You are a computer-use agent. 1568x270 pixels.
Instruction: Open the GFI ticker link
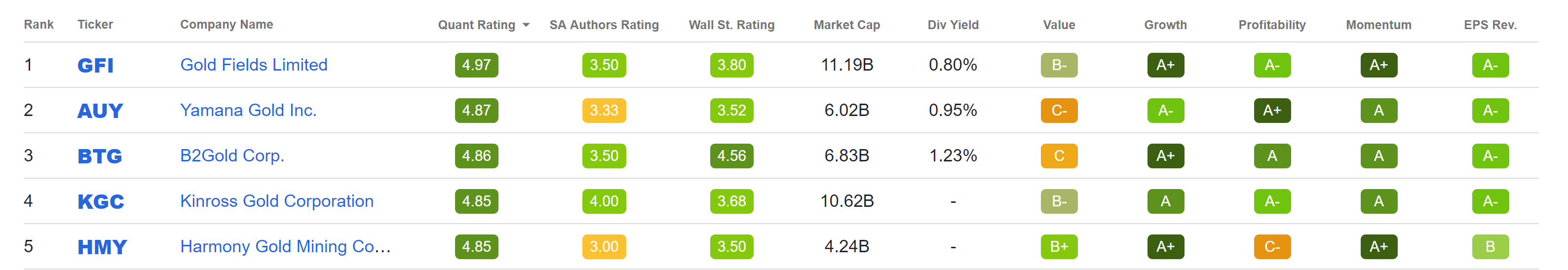(96, 65)
